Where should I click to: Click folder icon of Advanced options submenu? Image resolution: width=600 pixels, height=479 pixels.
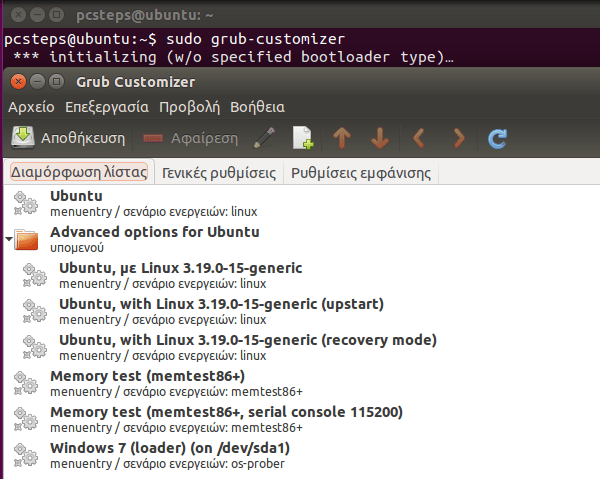[x=26, y=240]
